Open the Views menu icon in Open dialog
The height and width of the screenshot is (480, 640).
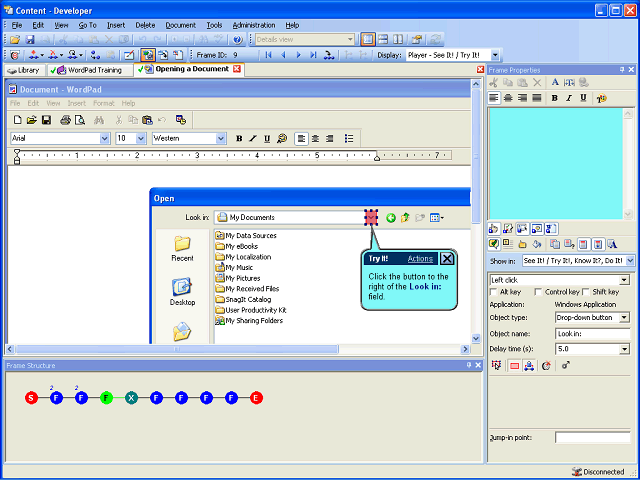coord(437,218)
